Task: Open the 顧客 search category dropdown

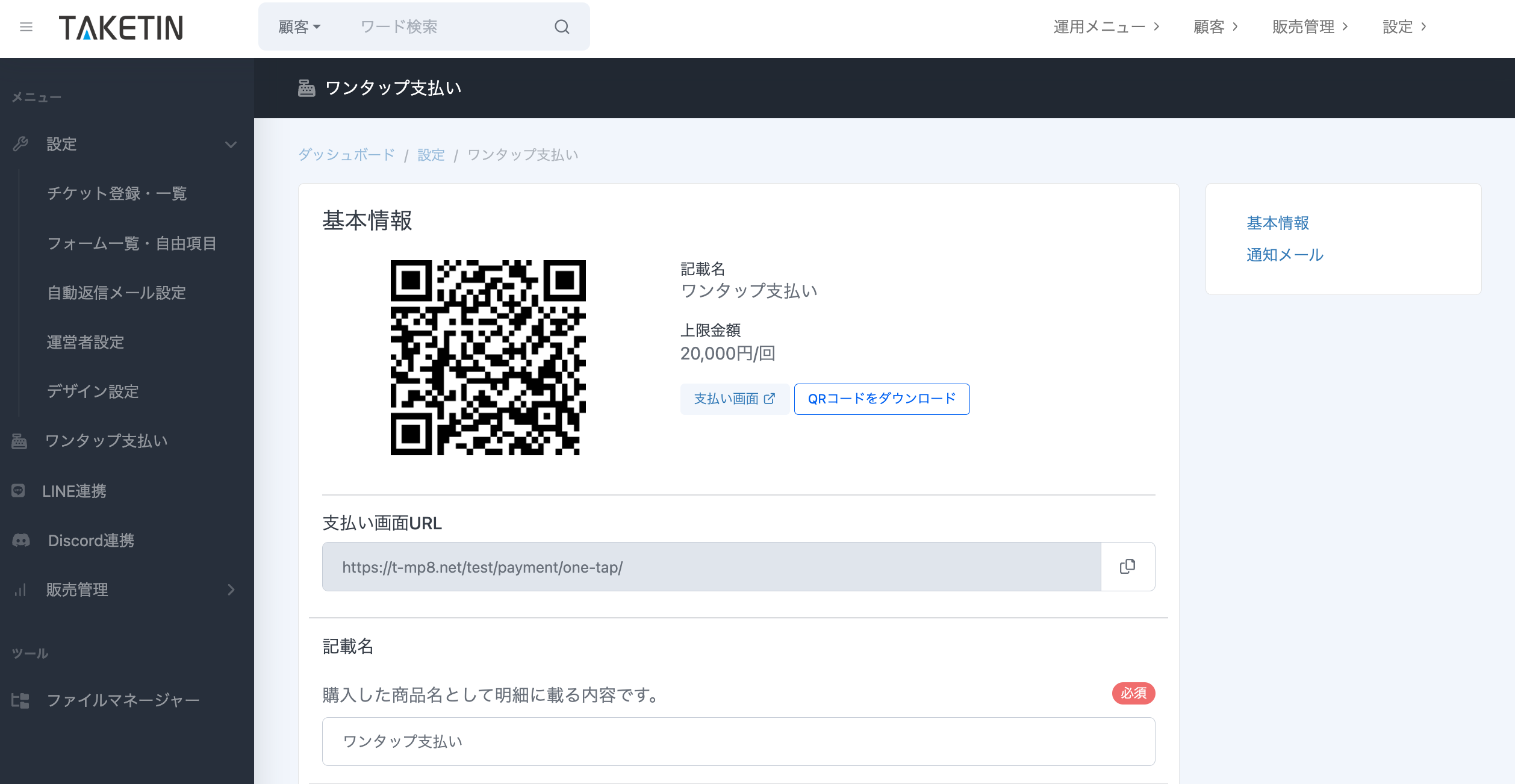Action: point(299,27)
